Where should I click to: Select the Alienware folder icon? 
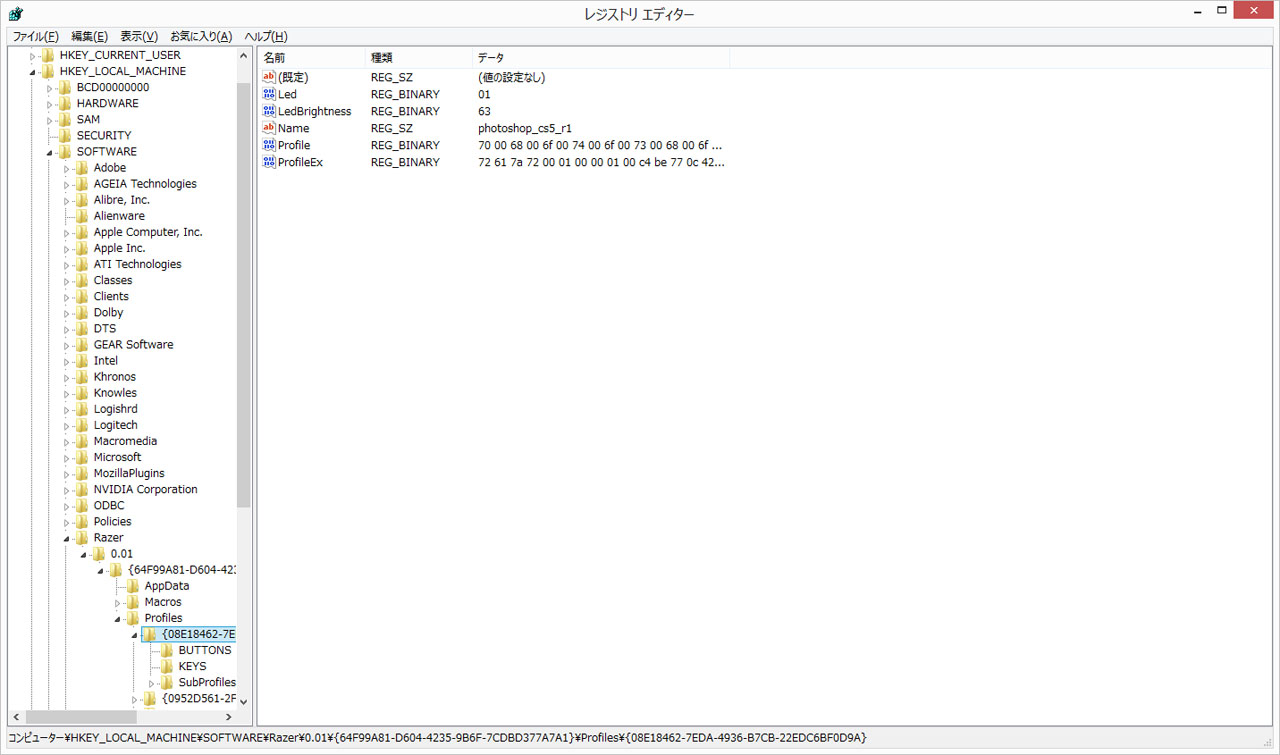point(82,216)
